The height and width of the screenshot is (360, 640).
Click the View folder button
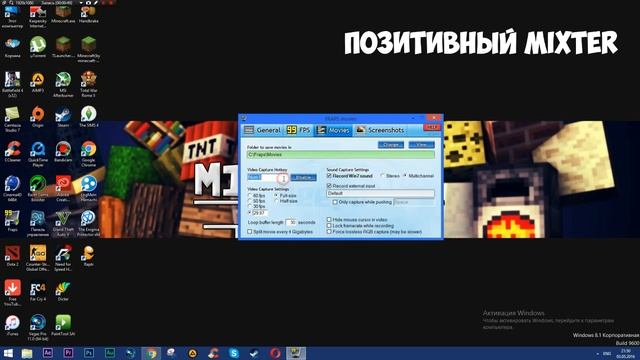pyautogui.click(x=421, y=145)
